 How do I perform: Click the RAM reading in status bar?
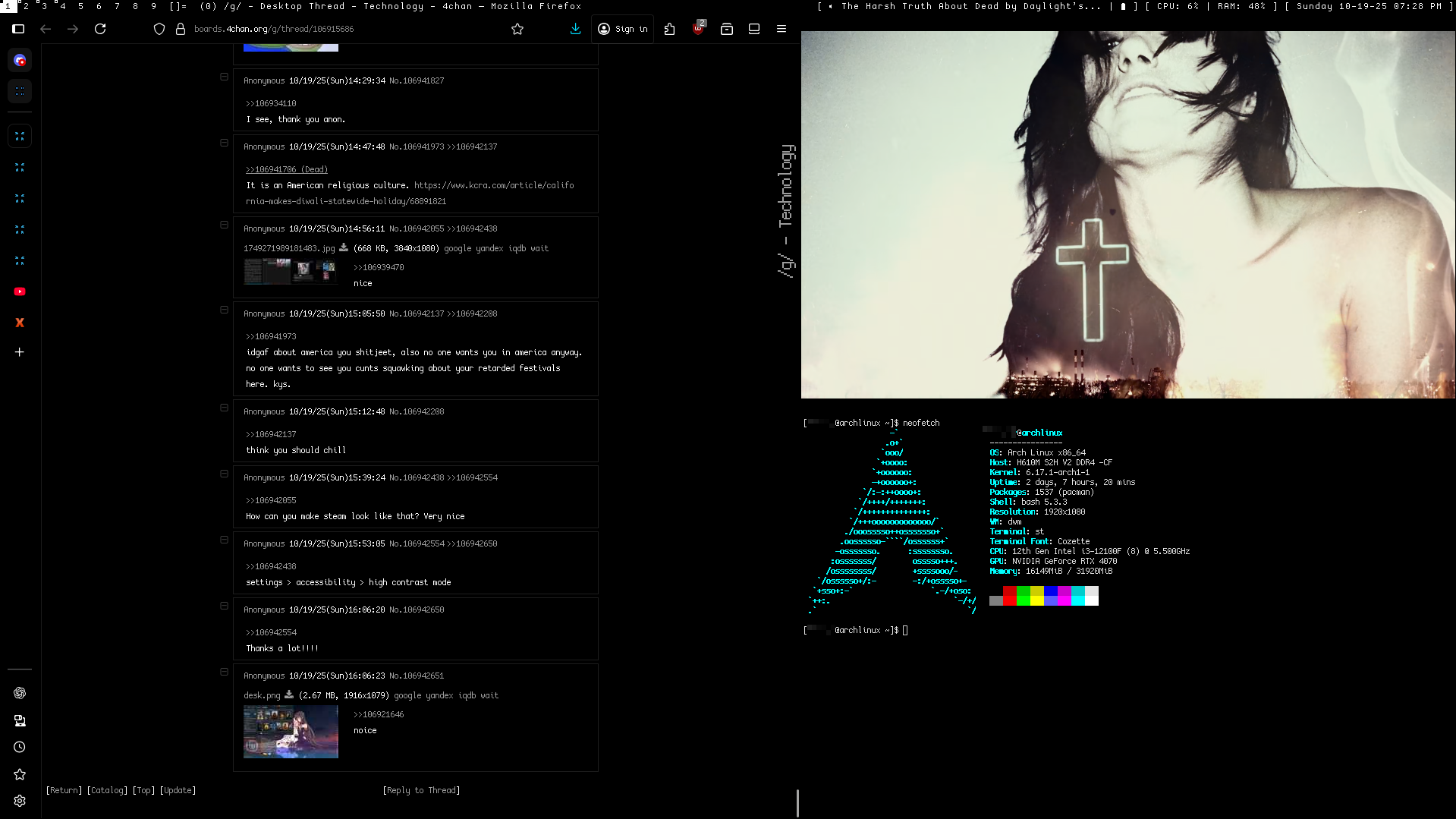pyautogui.click(x=1242, y=6)
